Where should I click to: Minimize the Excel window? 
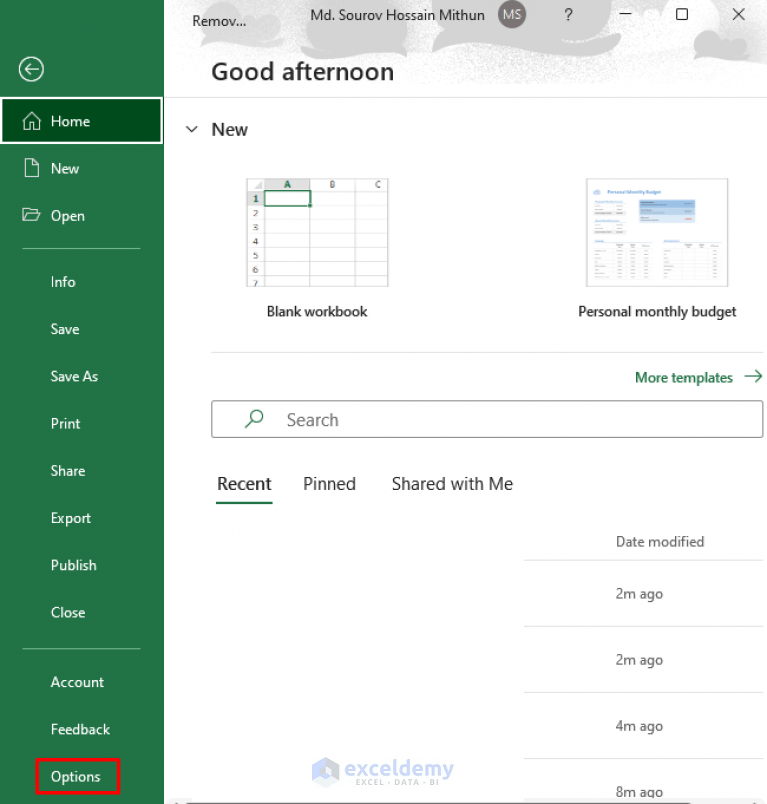point(625,14)
